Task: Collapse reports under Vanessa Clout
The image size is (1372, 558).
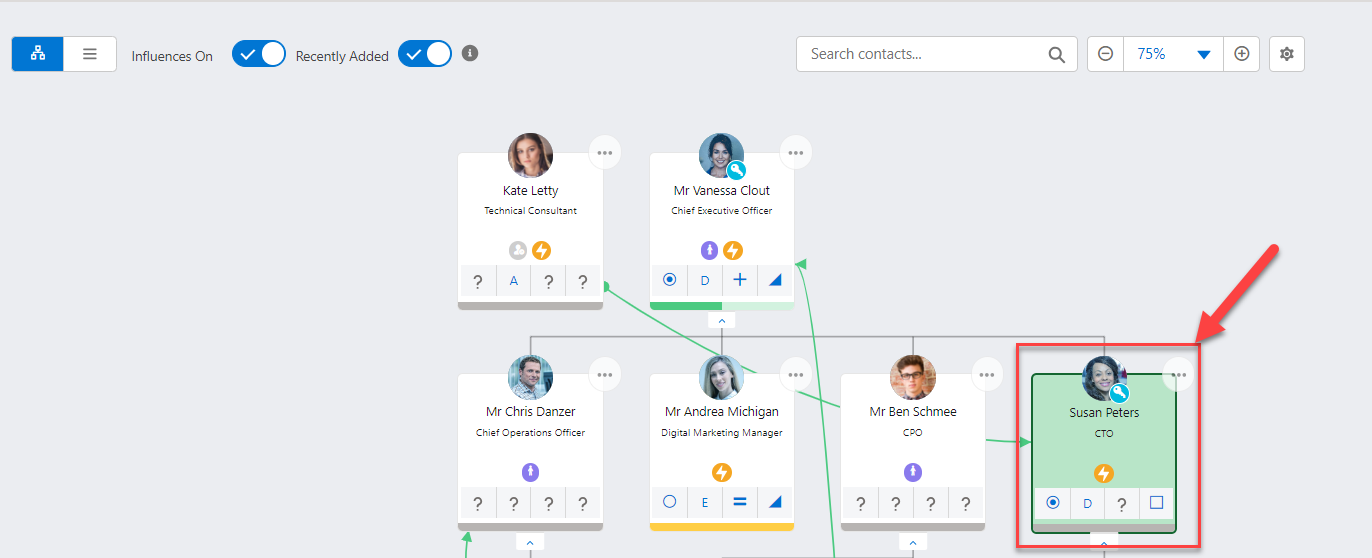Action: click(721, 321)
